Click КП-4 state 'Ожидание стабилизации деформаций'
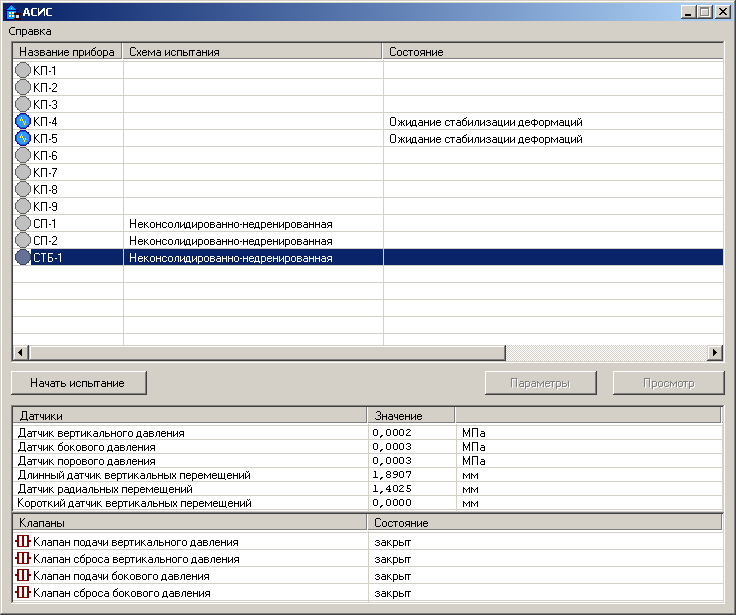Image resolution: width=736 pixels, height=615 pixels. click(486, 122)
